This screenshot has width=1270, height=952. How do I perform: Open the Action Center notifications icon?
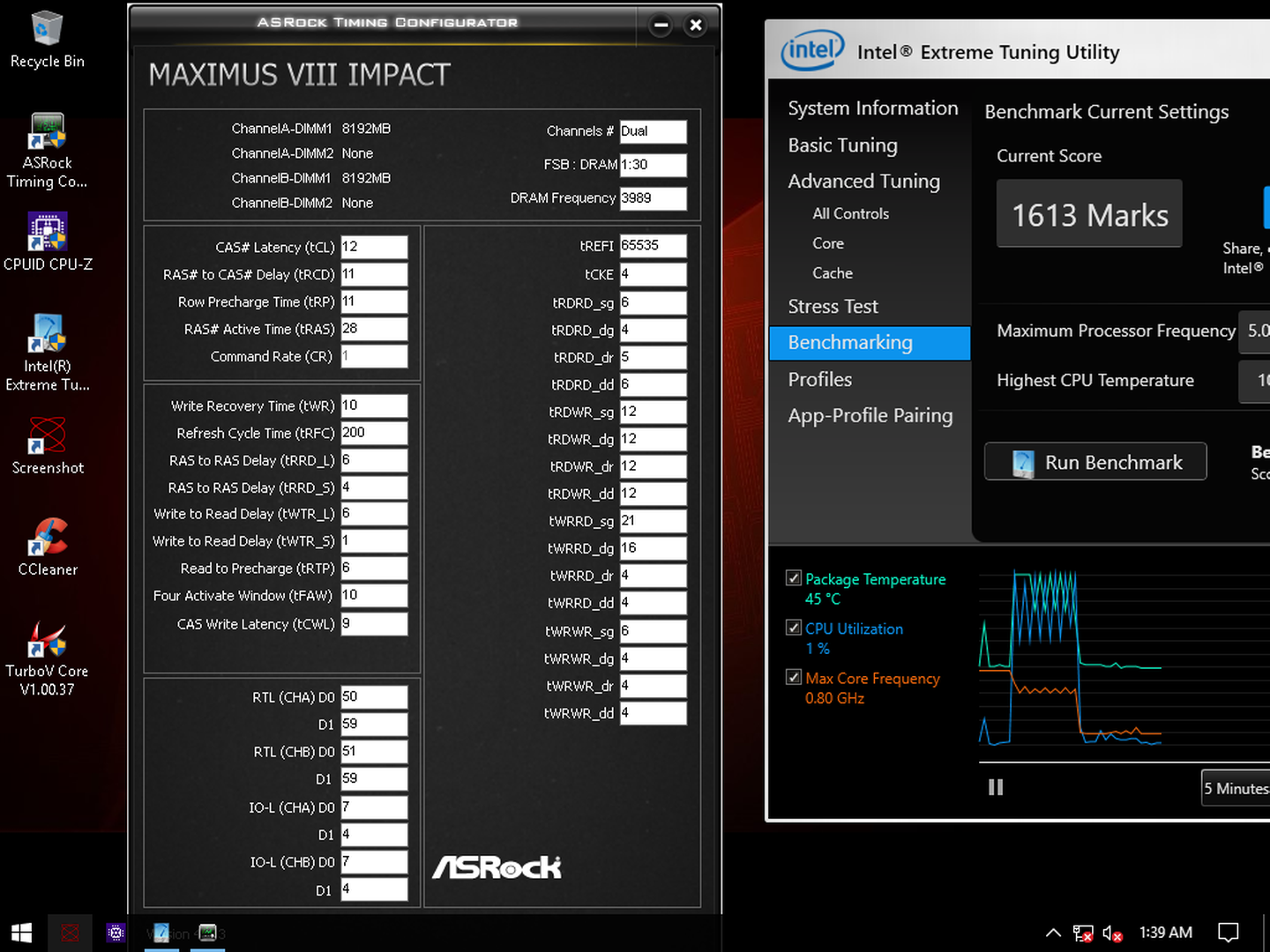pyautogui.click(x=1228, y=933)
